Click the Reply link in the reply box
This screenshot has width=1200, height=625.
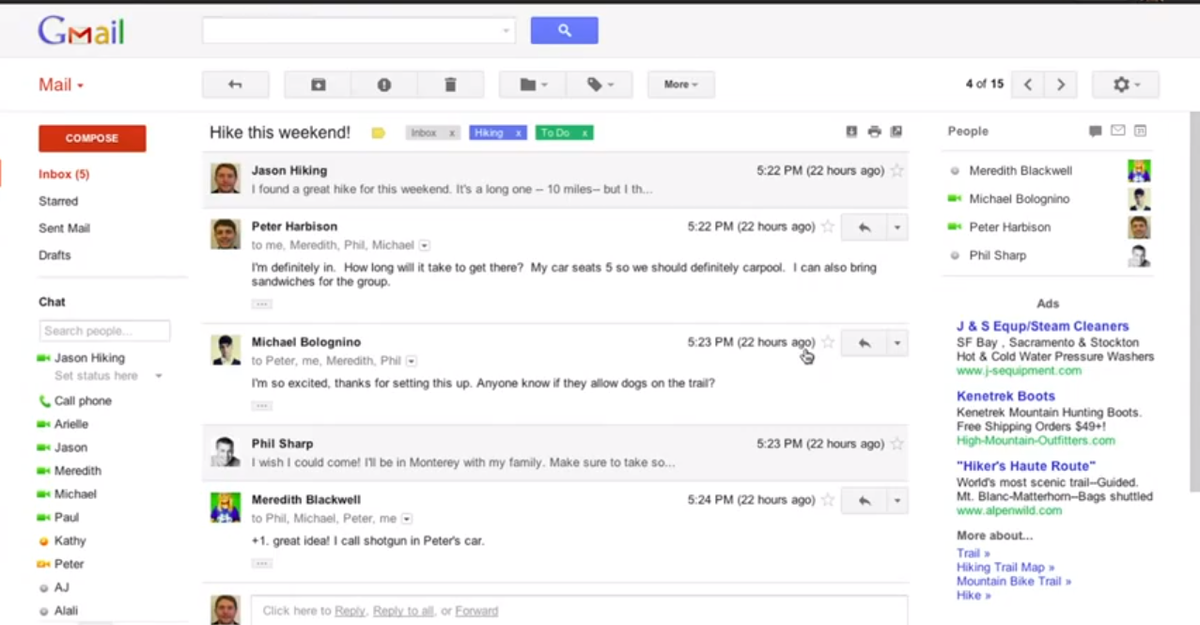tap(350, 611)
